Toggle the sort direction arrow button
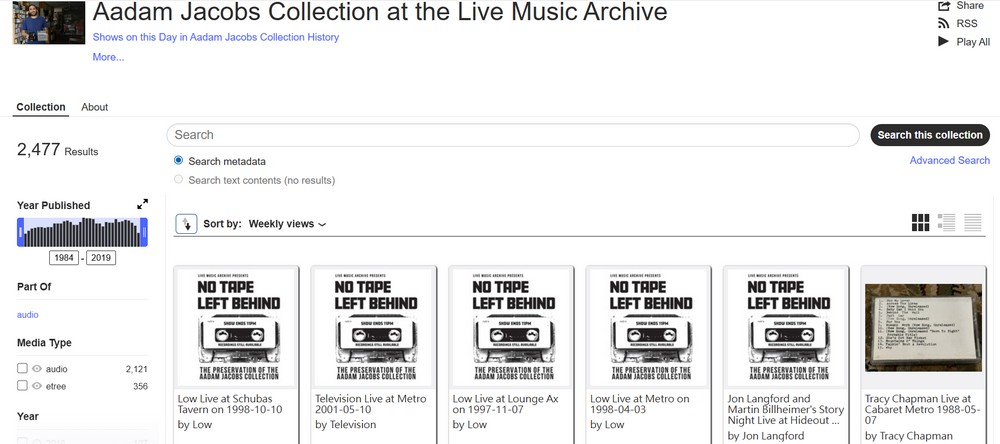The height and width of the screenshot is (444, 1000). [186, 224]
